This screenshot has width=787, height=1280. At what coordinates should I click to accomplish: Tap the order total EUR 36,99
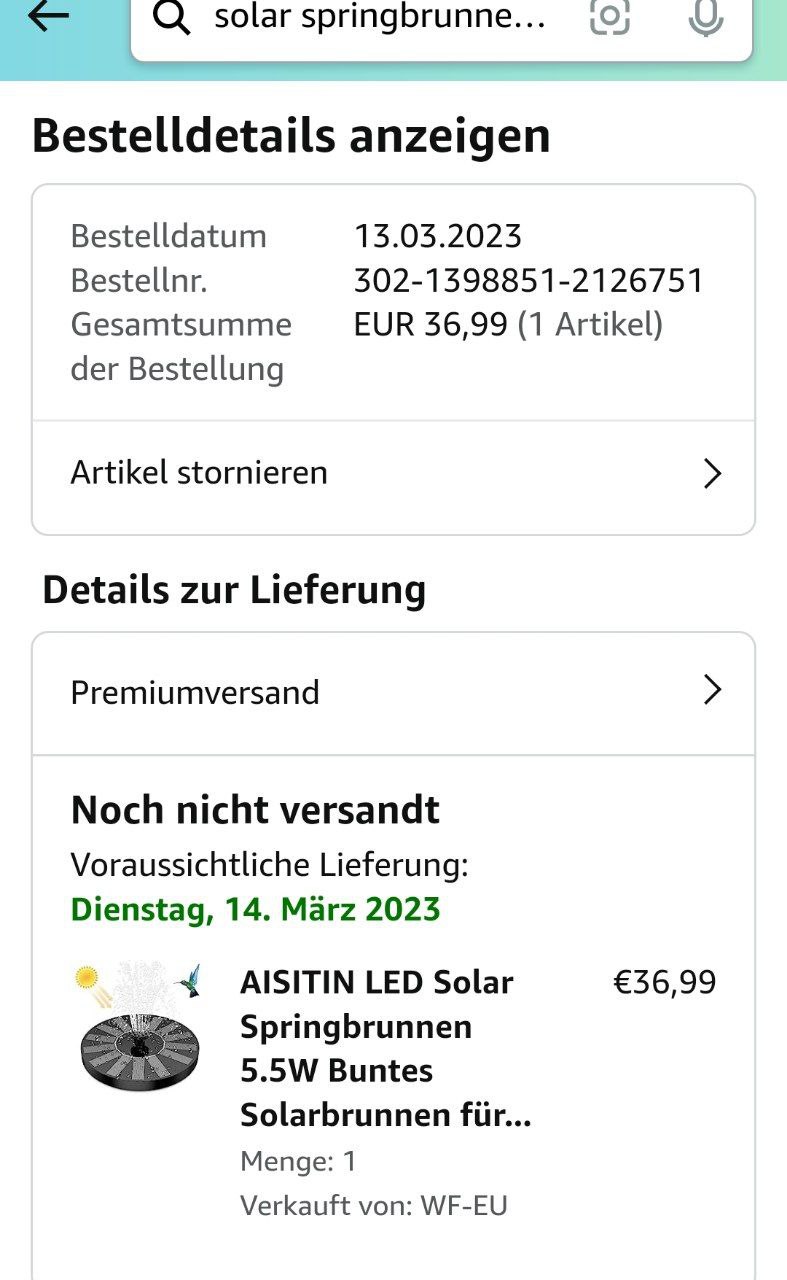pyautogui.click(x=431, y=325)
